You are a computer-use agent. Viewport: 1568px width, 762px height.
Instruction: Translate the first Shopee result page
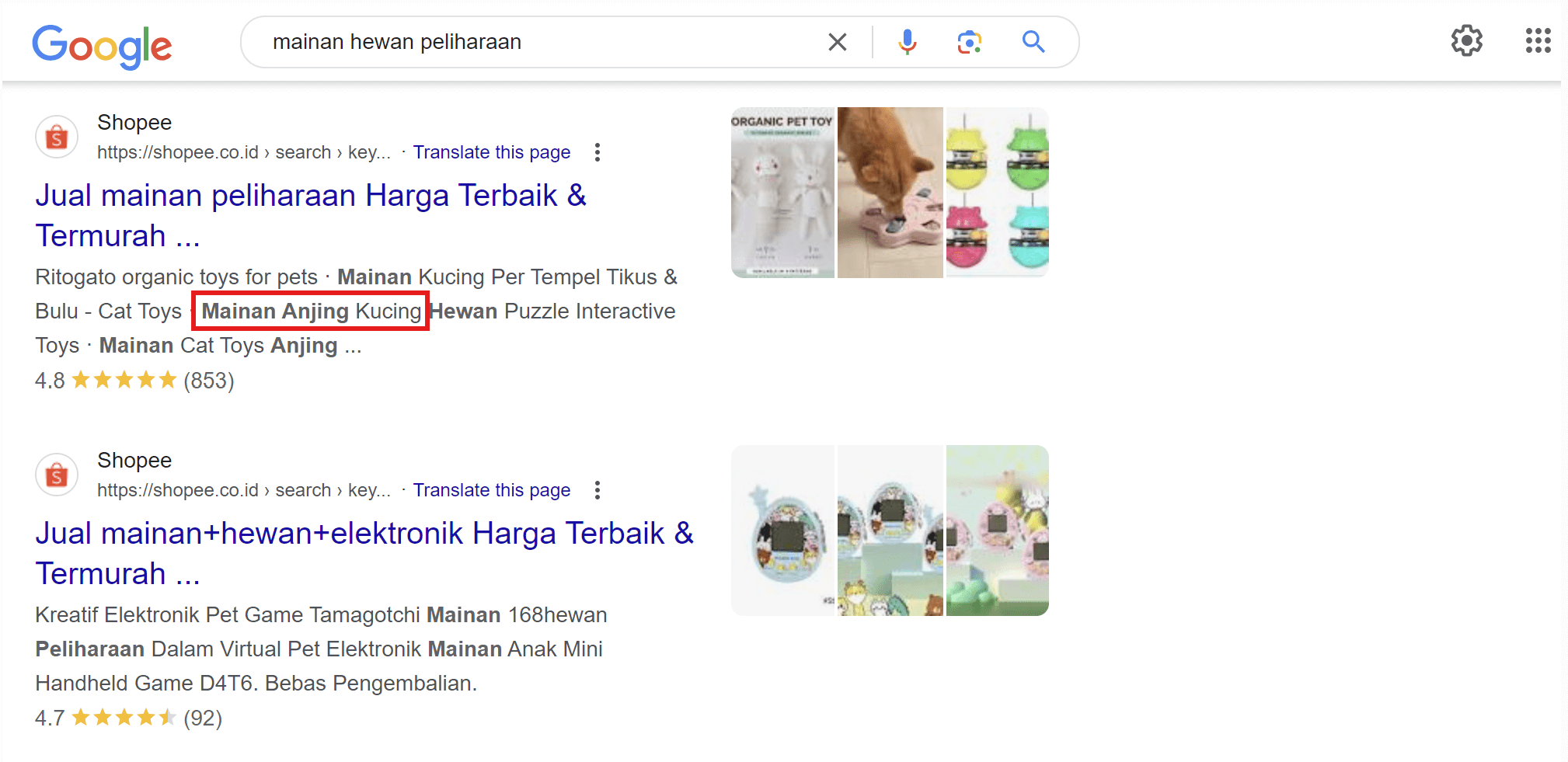(x=493, y=151)
